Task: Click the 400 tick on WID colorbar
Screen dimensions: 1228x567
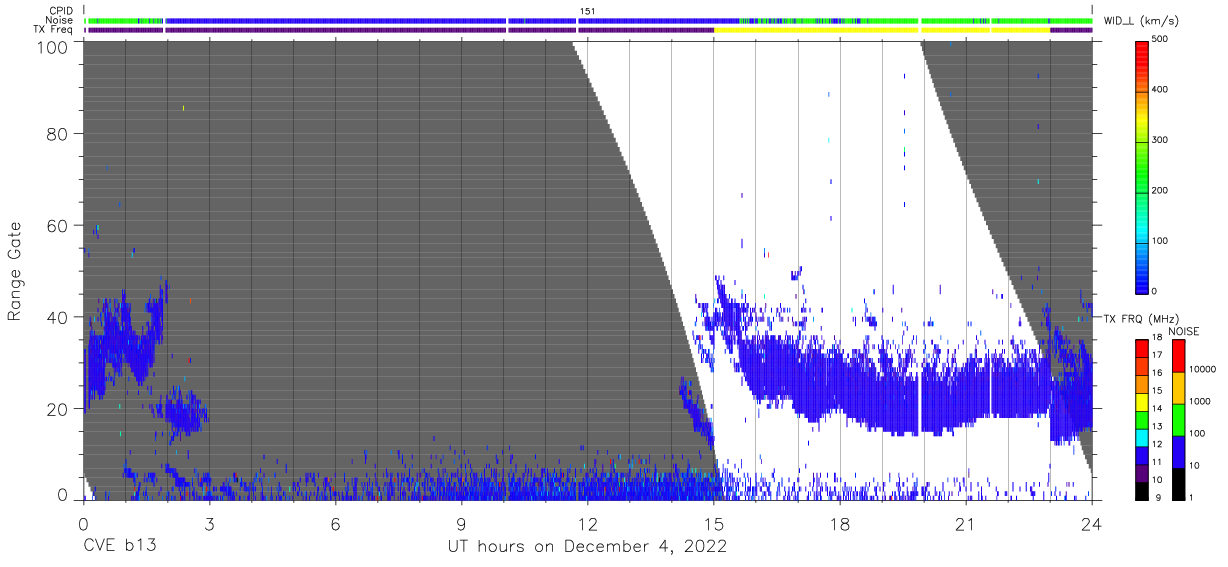Action: 1161,90
